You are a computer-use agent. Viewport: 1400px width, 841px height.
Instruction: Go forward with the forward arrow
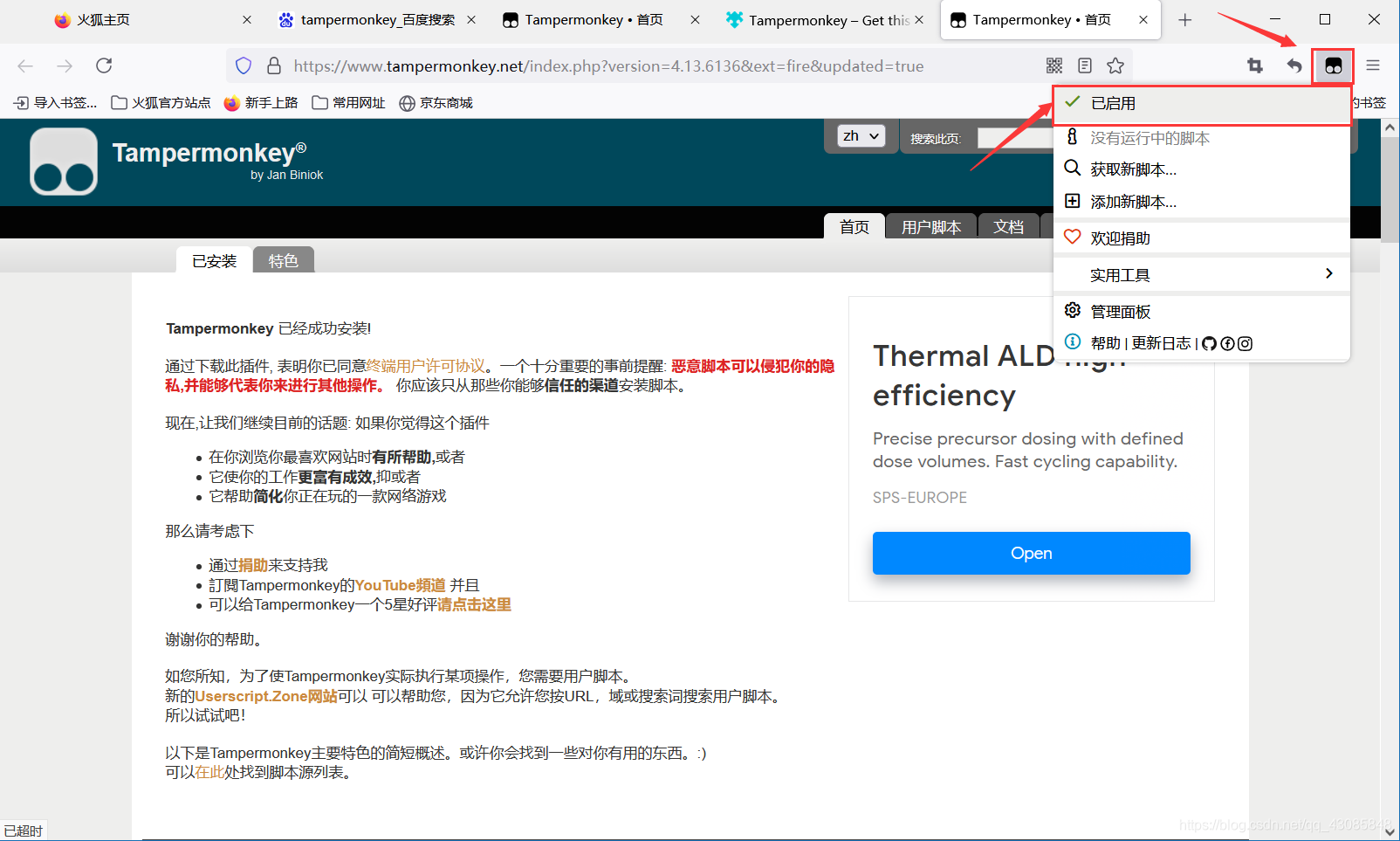65,65
